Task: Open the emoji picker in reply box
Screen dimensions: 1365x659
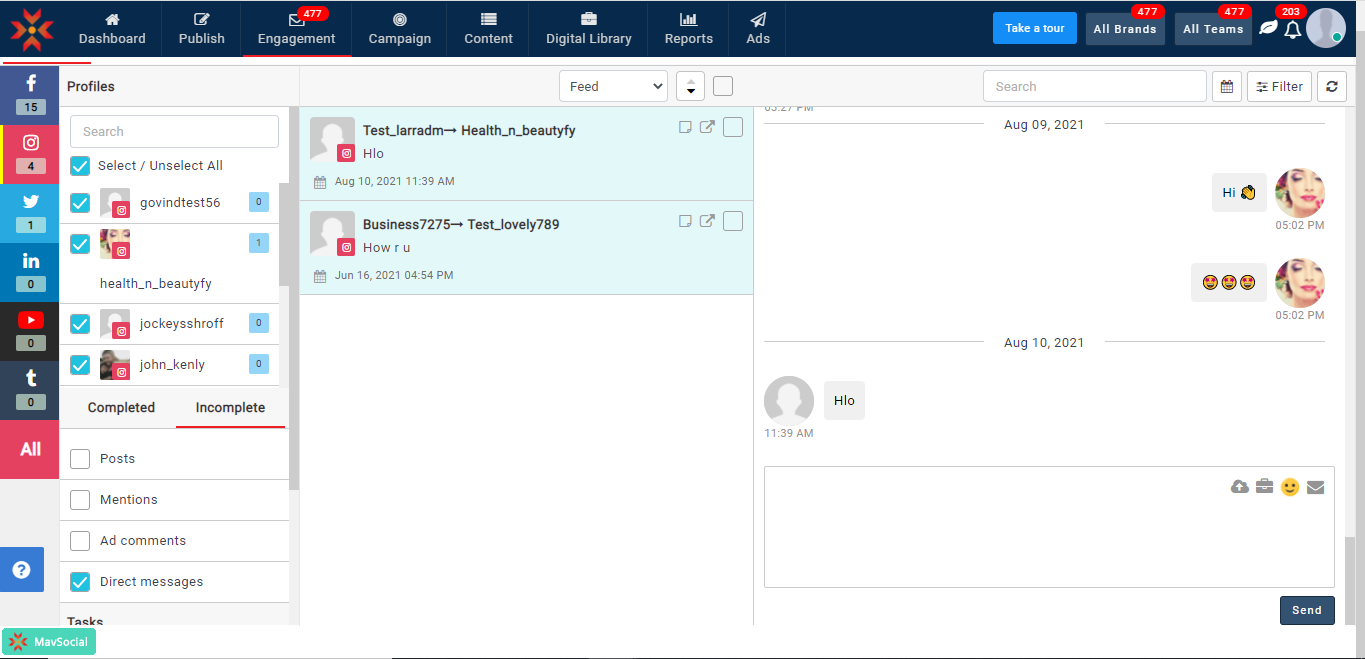Action: pyautogui.click(x=1290, y=487)
